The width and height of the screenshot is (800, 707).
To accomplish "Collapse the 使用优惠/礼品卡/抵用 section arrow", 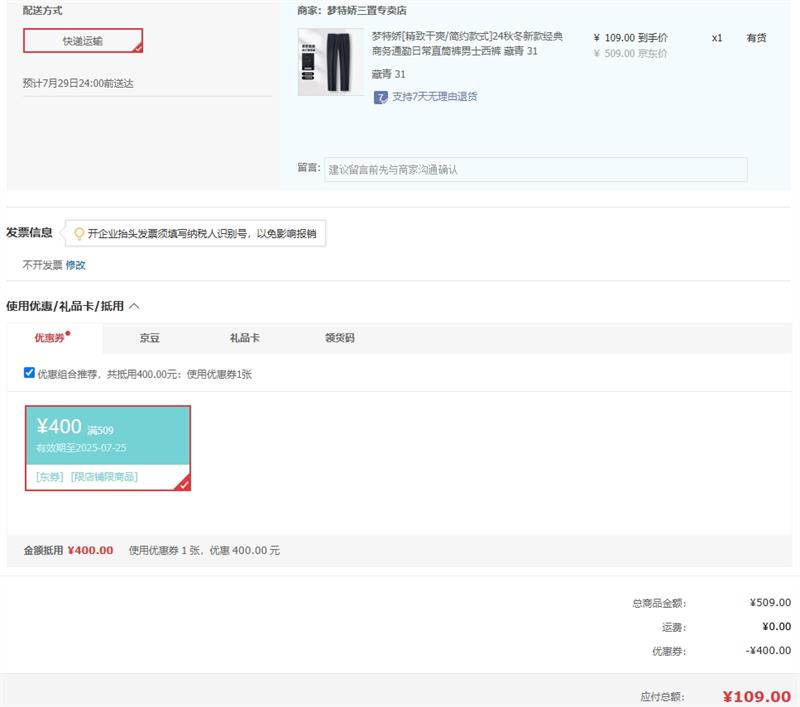I will [x=135, y=306].
